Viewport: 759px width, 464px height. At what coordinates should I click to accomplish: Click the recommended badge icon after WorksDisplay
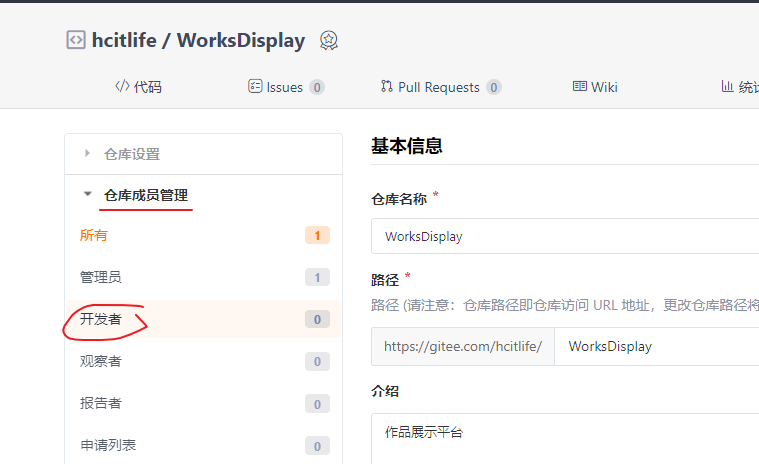pyautogui.click(x=329, y=41)
